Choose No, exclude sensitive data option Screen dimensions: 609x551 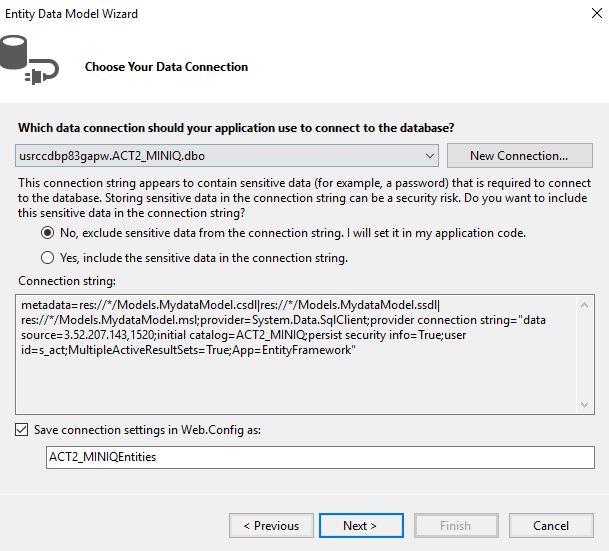[48, 232]
